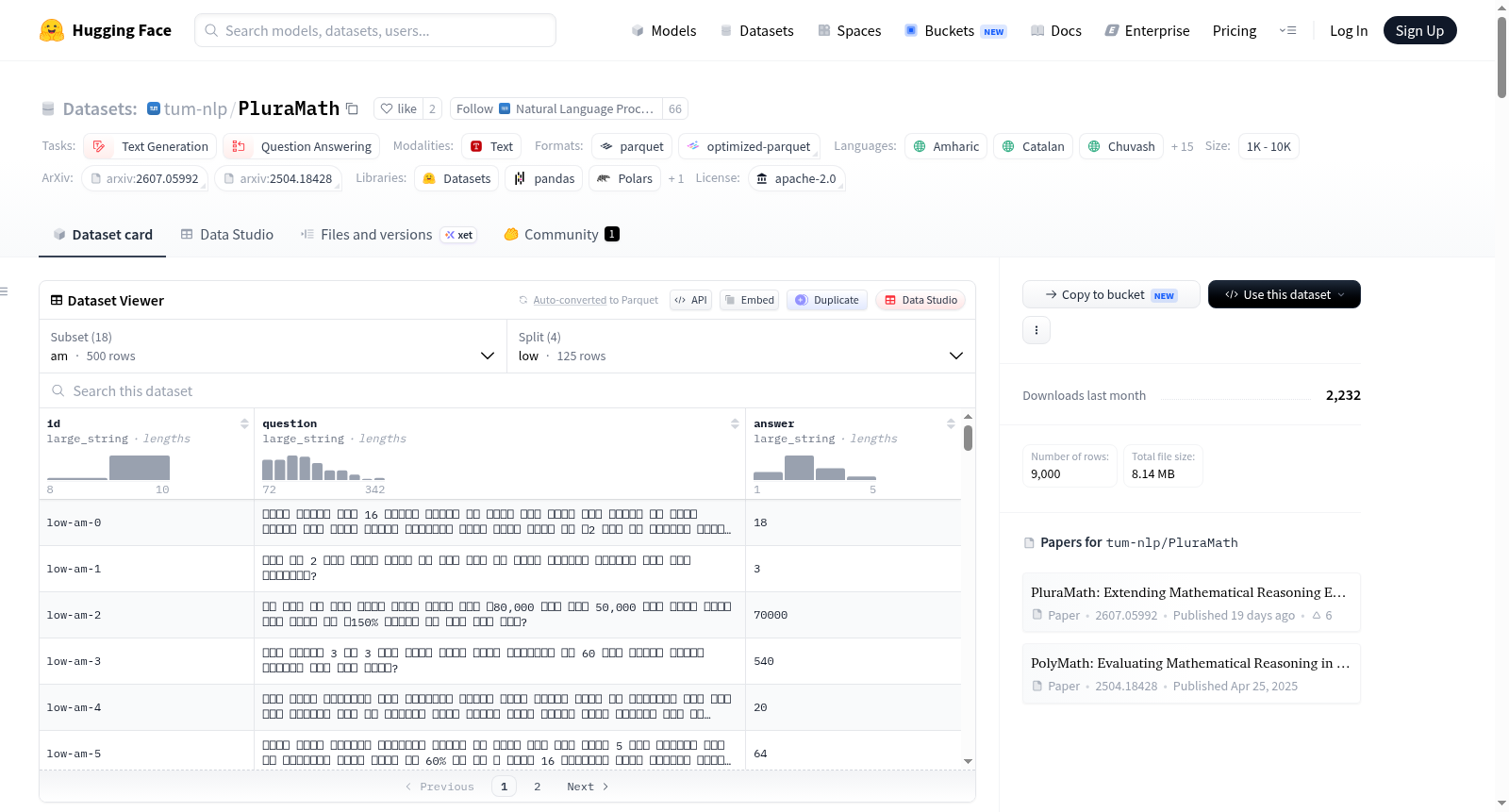Screen dimensions: 1509x812
Task: Click Next in table pagination
Action: pos(588,787)
